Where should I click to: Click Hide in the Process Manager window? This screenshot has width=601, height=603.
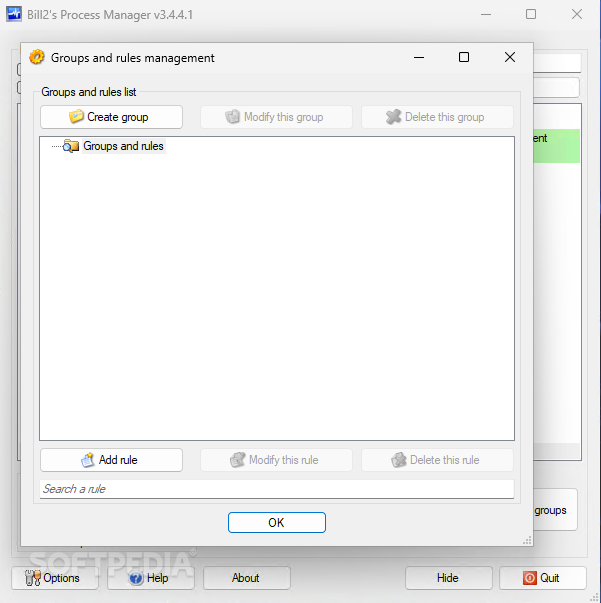point(449,578)
